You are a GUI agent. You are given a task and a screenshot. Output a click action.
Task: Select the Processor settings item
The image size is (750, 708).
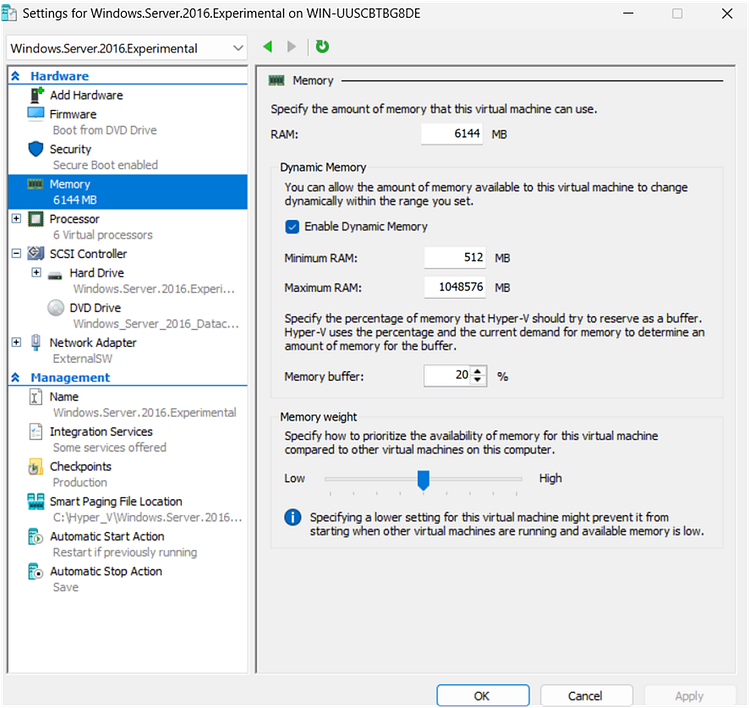pyautogui.click(x=75, y=219)
